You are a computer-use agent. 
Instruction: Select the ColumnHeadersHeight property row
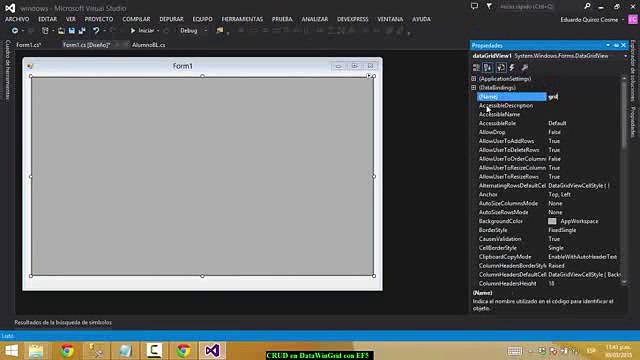(x=549, y=284)
